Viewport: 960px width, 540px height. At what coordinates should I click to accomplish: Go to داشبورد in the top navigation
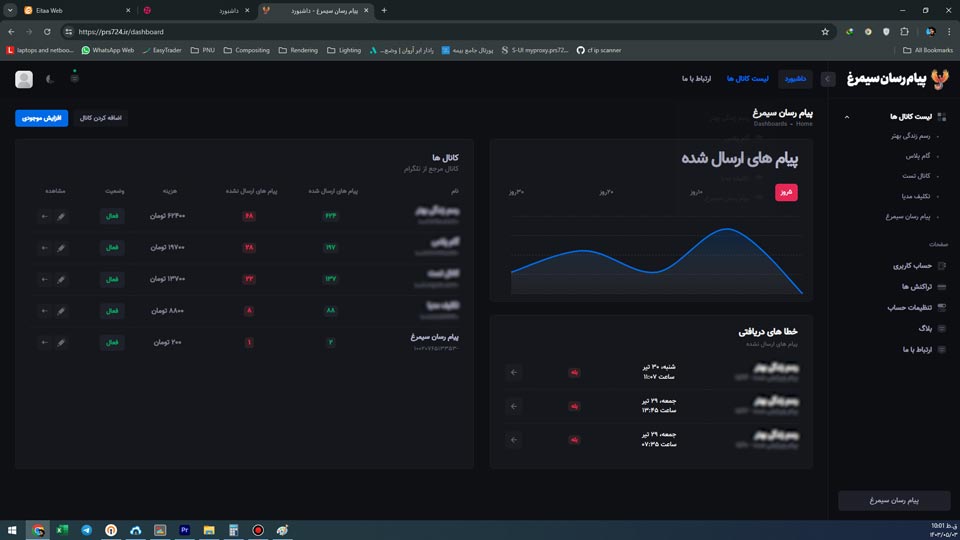tap(795, 79)
